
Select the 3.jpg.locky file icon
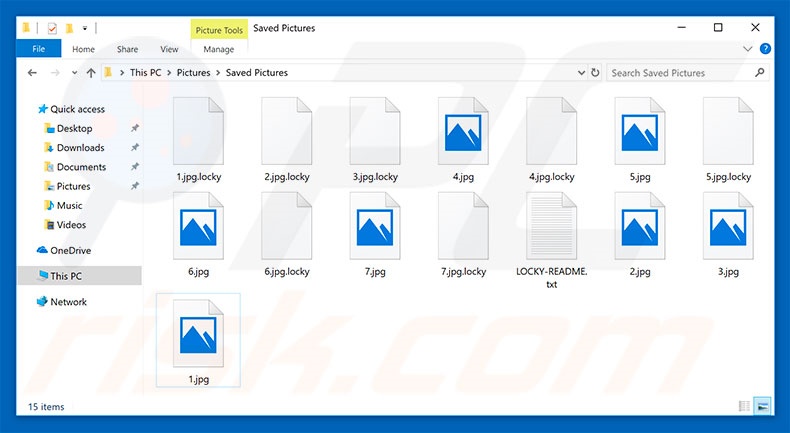point(375,131)
